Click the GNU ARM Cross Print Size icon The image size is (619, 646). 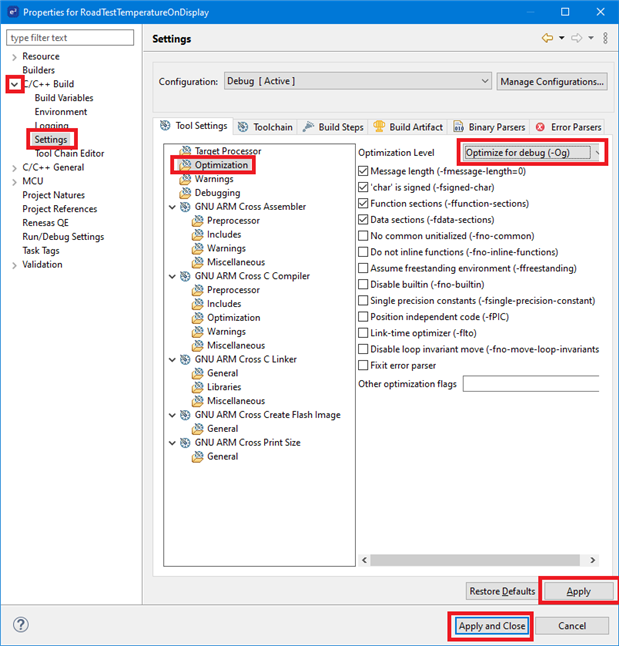pyautogui.click(x=185, y=442)
